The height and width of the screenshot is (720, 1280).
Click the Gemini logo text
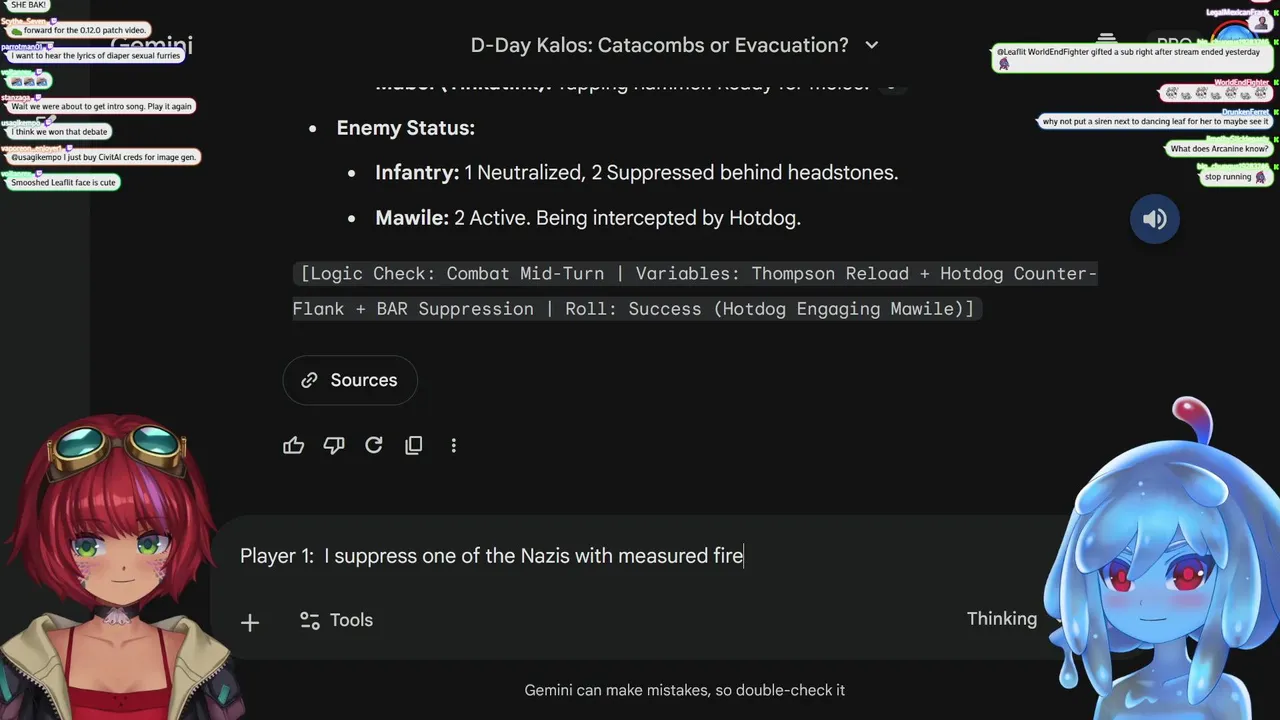point(152,46)
